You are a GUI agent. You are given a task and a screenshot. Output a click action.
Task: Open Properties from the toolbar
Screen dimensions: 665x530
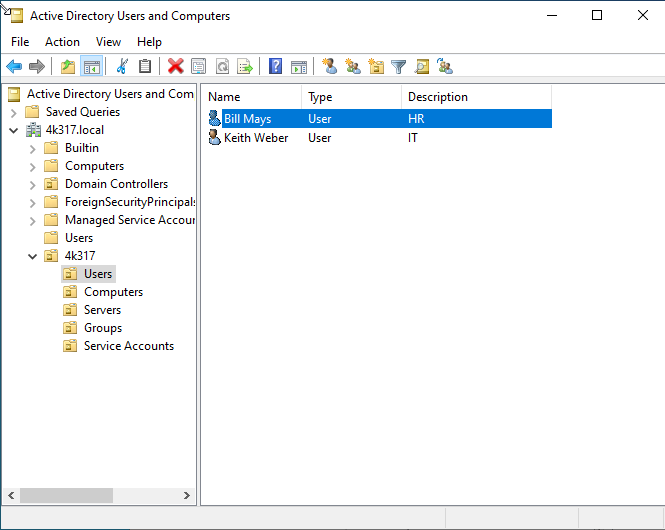click(x=198, y=67)
